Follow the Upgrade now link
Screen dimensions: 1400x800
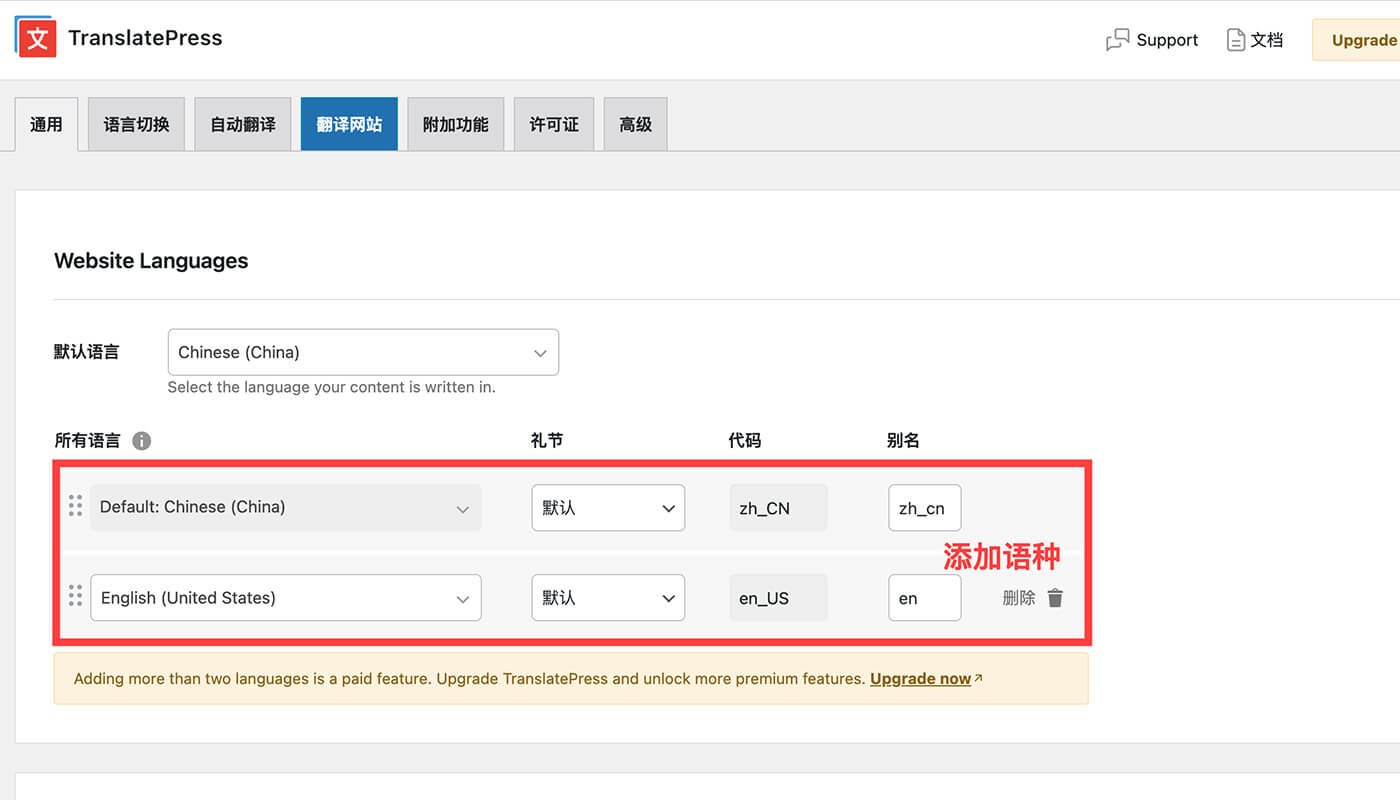pyautogui.click(x=920, y=679)
